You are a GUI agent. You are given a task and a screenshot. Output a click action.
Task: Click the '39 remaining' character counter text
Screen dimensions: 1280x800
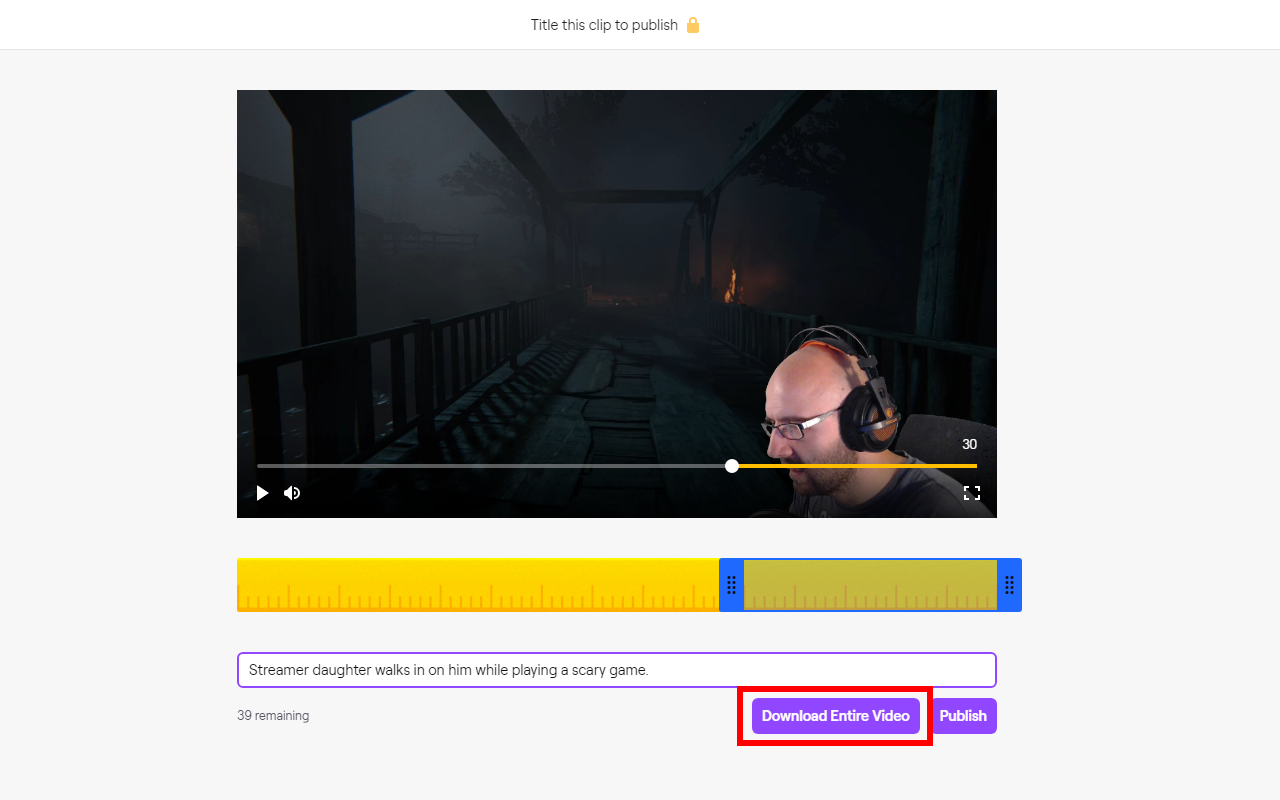(273, 716)
